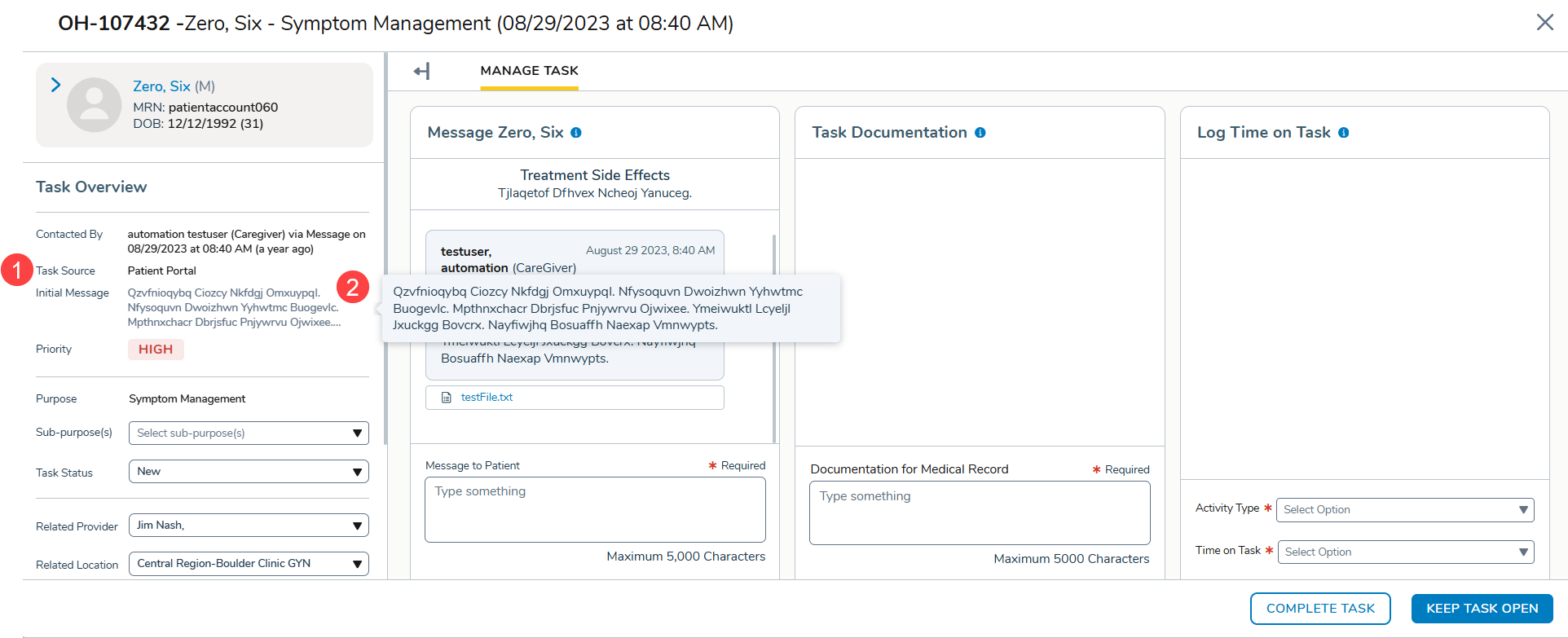Open the Sub-purpose(s) dropdown
This screenshot has width=1568, height=638.
point(249,433)
